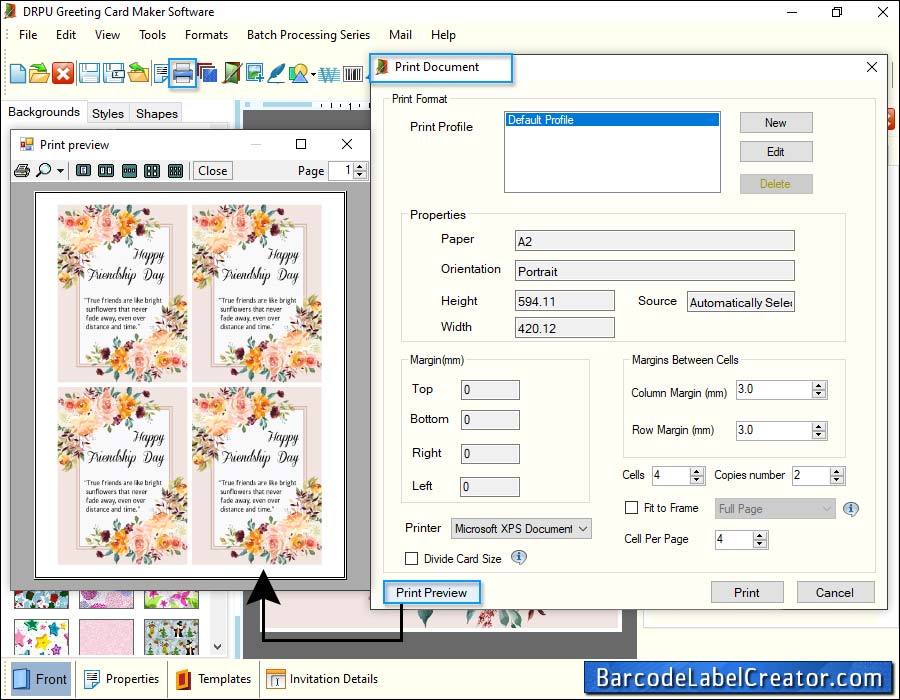This screenshot has height=700, width=900.
Task: Click the magnifier zoom icon in Print preview
Action: [44, 171]
